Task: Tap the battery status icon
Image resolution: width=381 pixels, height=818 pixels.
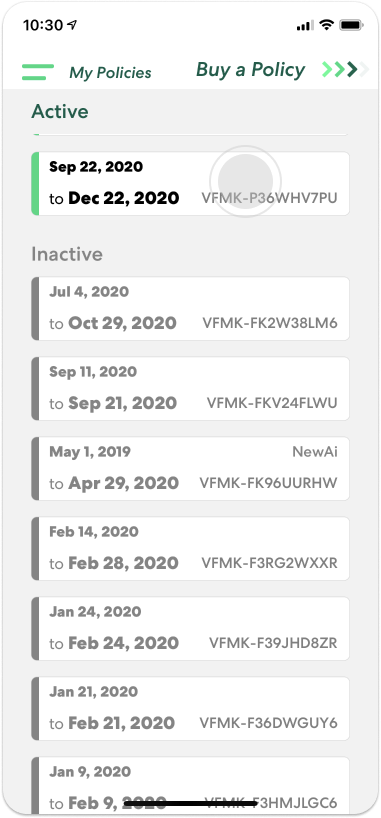Action: click(351, 25)
